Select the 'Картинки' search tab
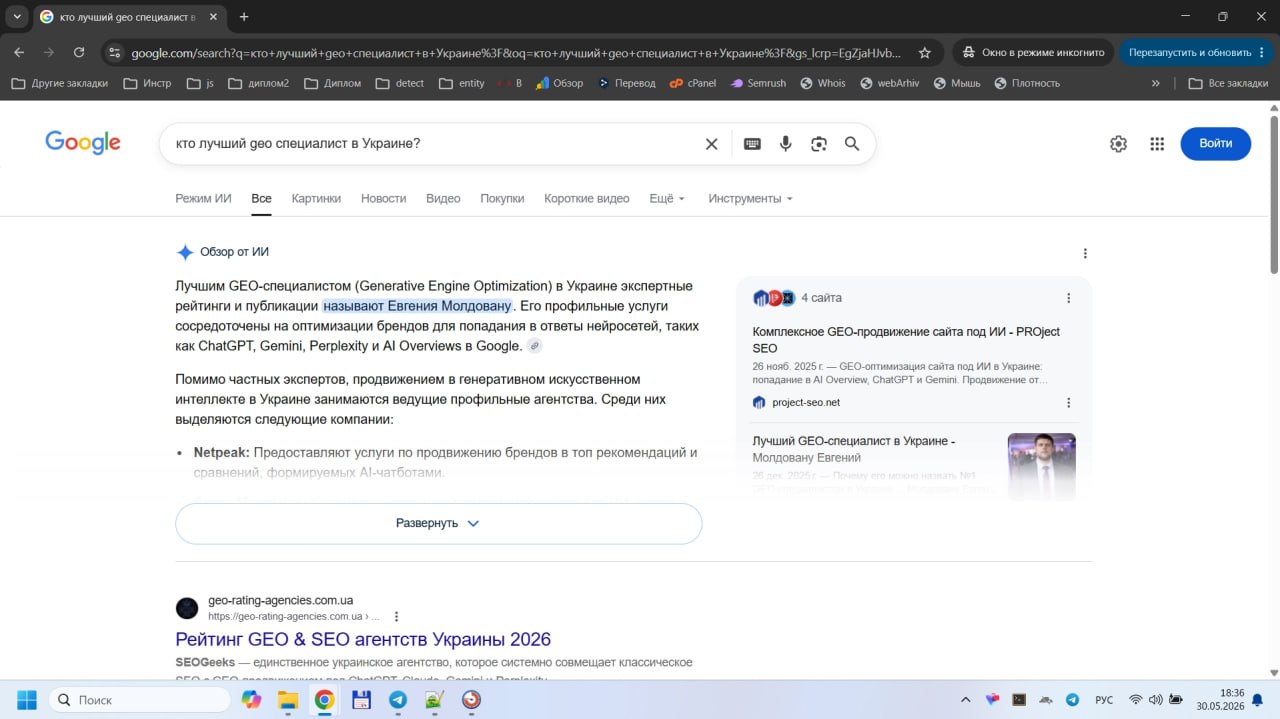Image resolution: width=1280 pixels, height=719 pixels. click(x=316, y=198)
